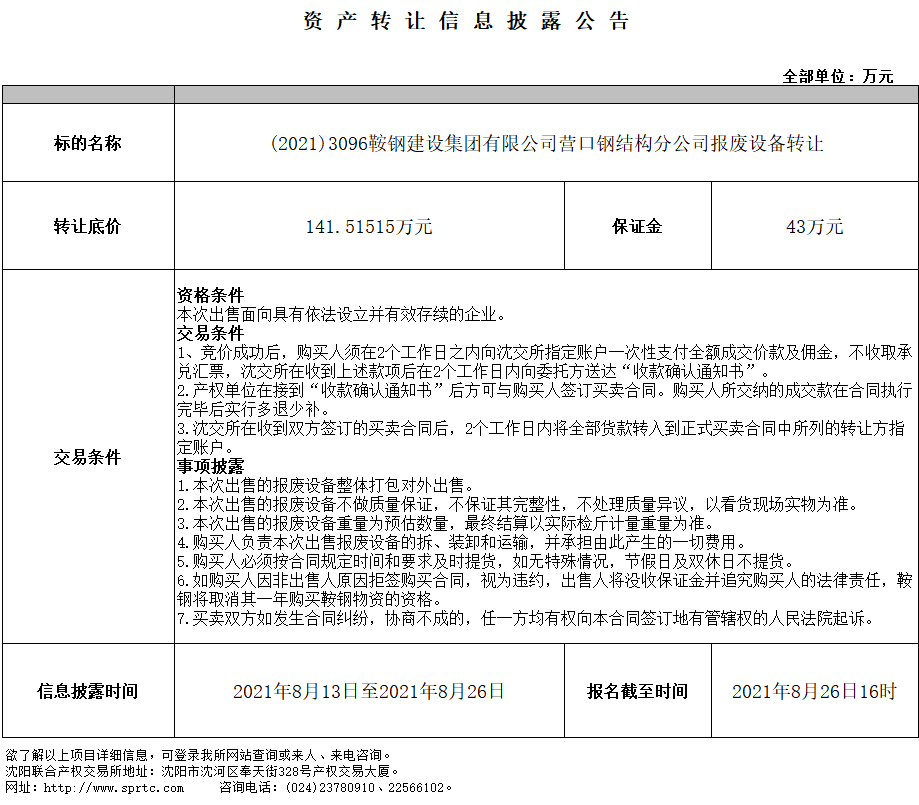Viewport: 919px width, 805px height.
Task: Select the 标的名称 row header cell
Action: [88, 143]
